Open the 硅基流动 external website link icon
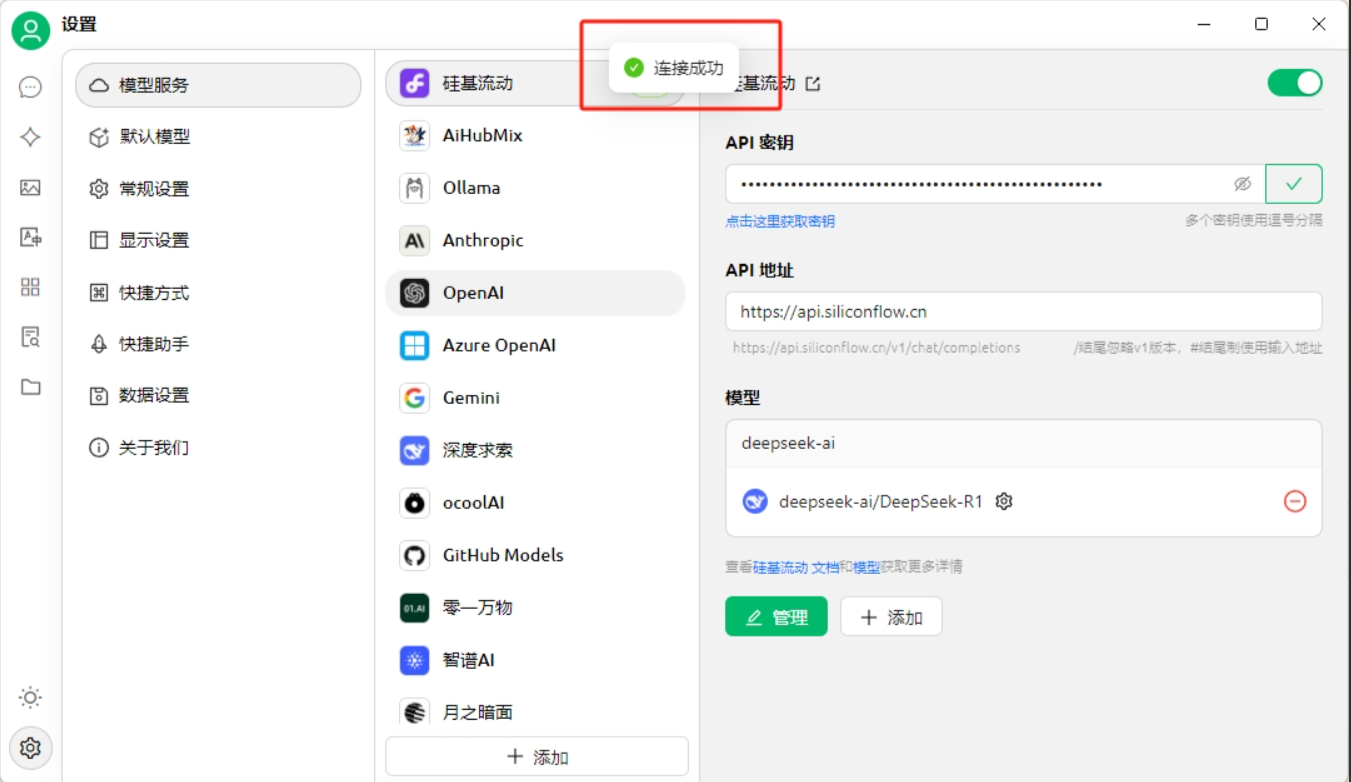The width and height of the screenshot is (1351, 782). [x=813, y=84]
